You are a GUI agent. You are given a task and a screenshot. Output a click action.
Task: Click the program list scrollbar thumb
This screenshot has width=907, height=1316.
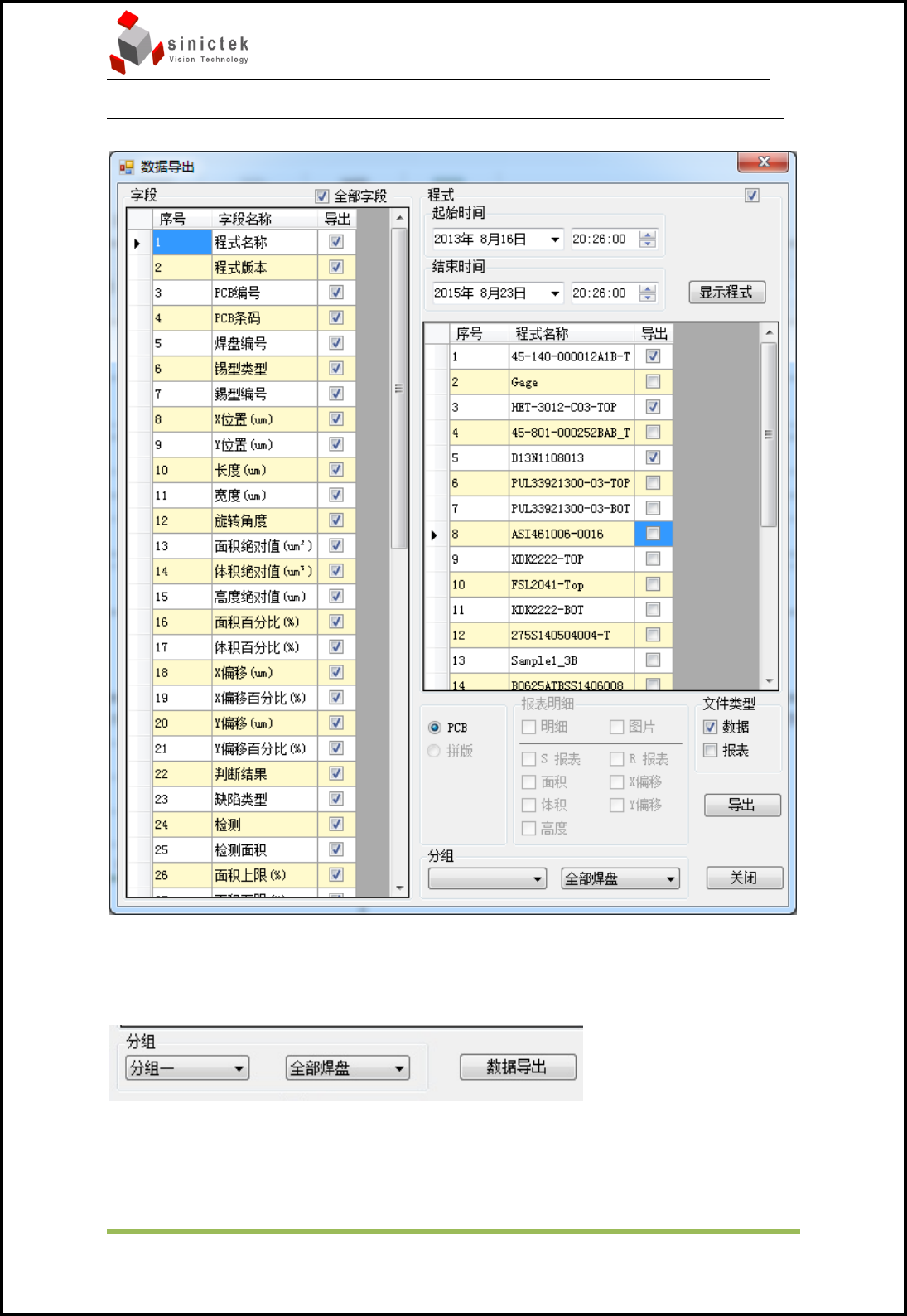769,434
